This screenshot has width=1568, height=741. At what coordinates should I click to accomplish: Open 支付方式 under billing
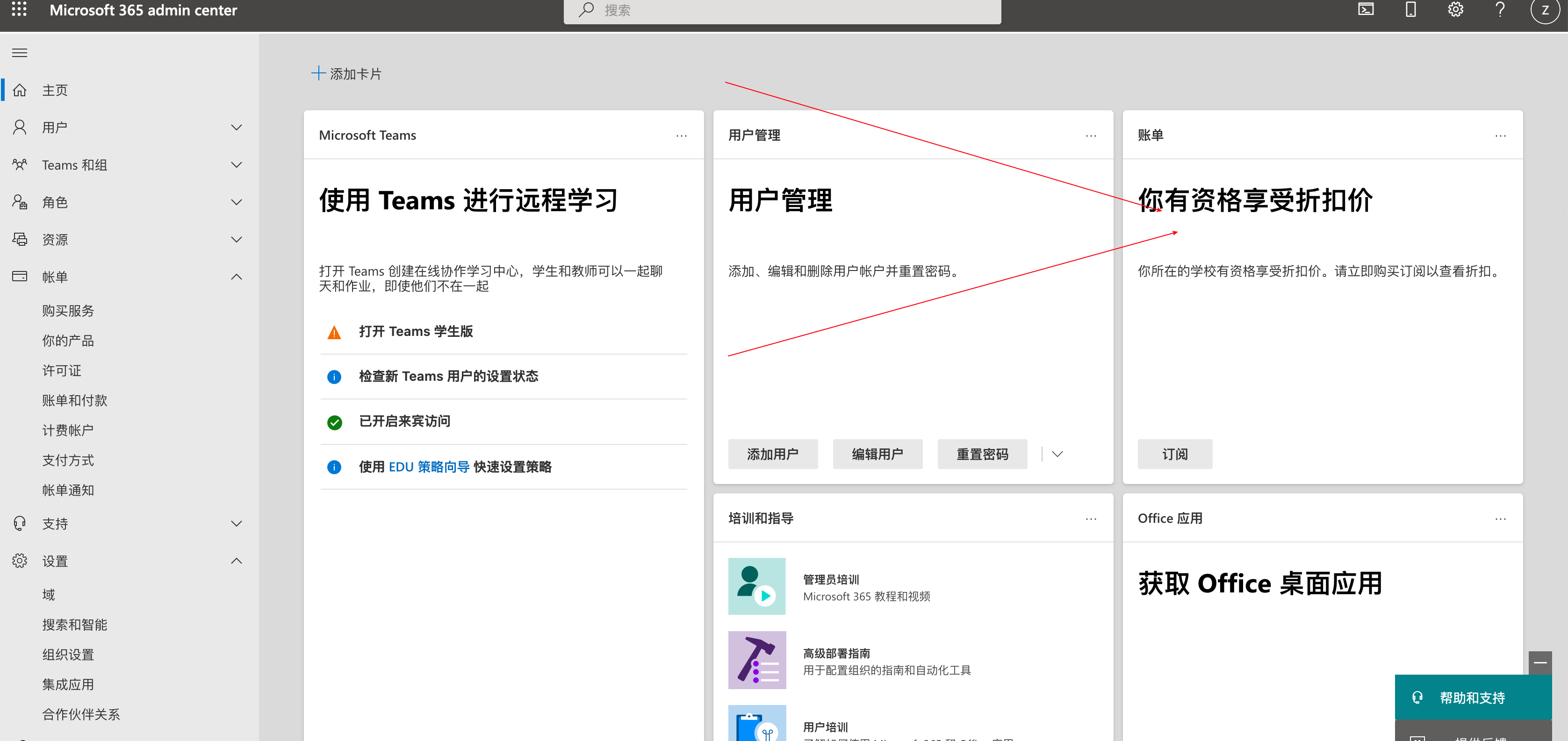pos(68,460)
